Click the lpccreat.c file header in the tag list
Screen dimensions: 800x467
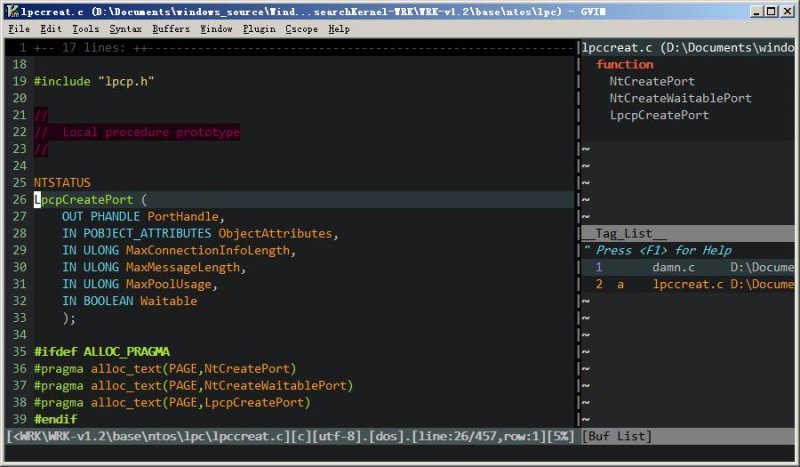coord(688,47)
